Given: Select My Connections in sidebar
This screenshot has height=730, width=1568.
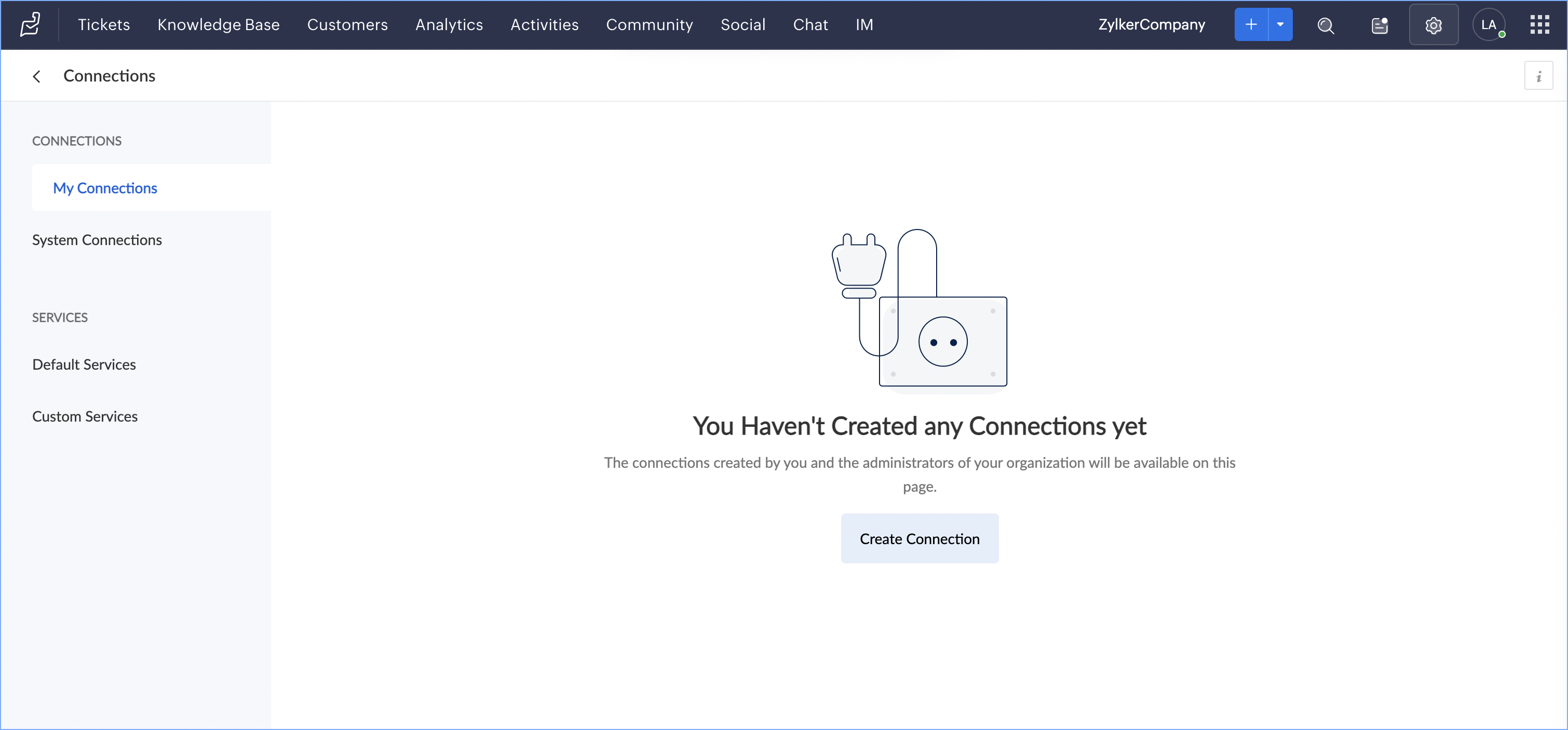Looking at the screenshot, I should [152, 187].
